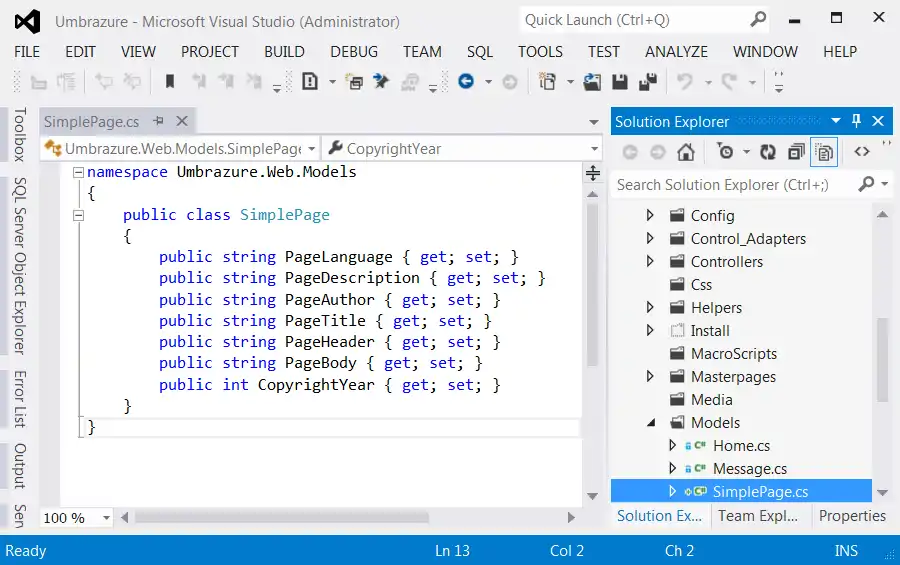Switch to the Team Explorer tab

[758, 516]
